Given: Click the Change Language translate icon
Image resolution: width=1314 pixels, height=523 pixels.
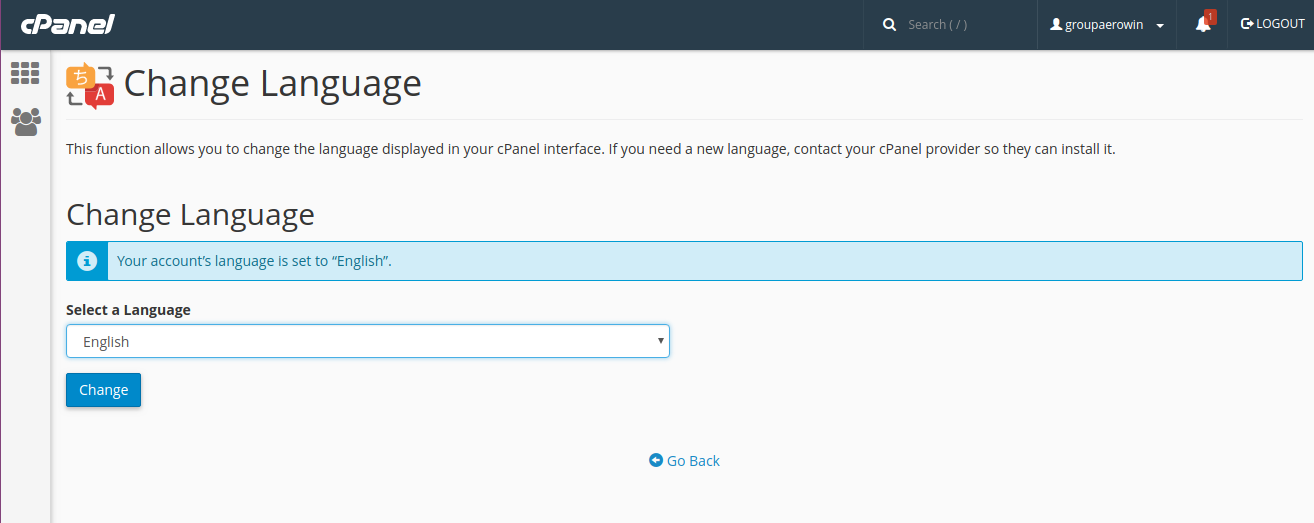Looking at the screenshot, I should pos(90,85).
